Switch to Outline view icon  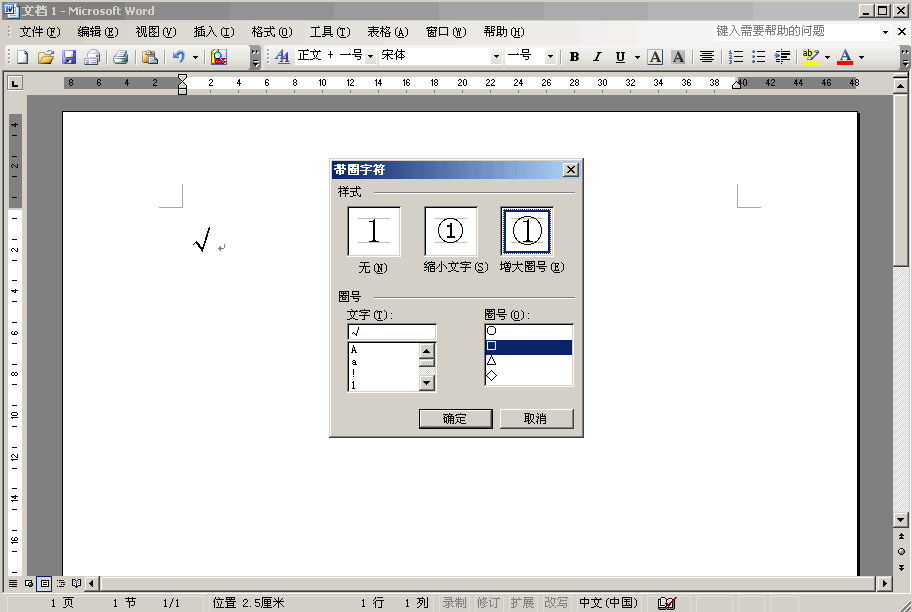point(60,583)
